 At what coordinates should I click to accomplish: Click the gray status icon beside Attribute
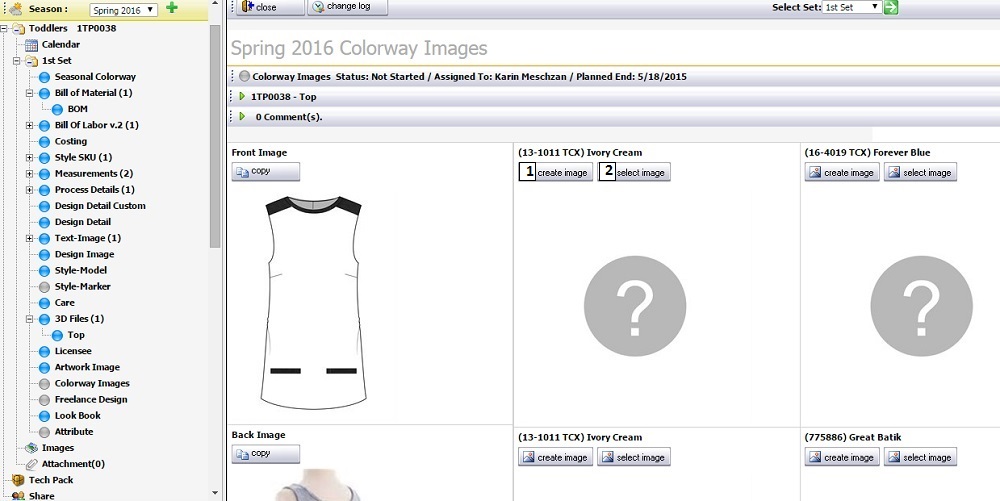click(44, 432)
